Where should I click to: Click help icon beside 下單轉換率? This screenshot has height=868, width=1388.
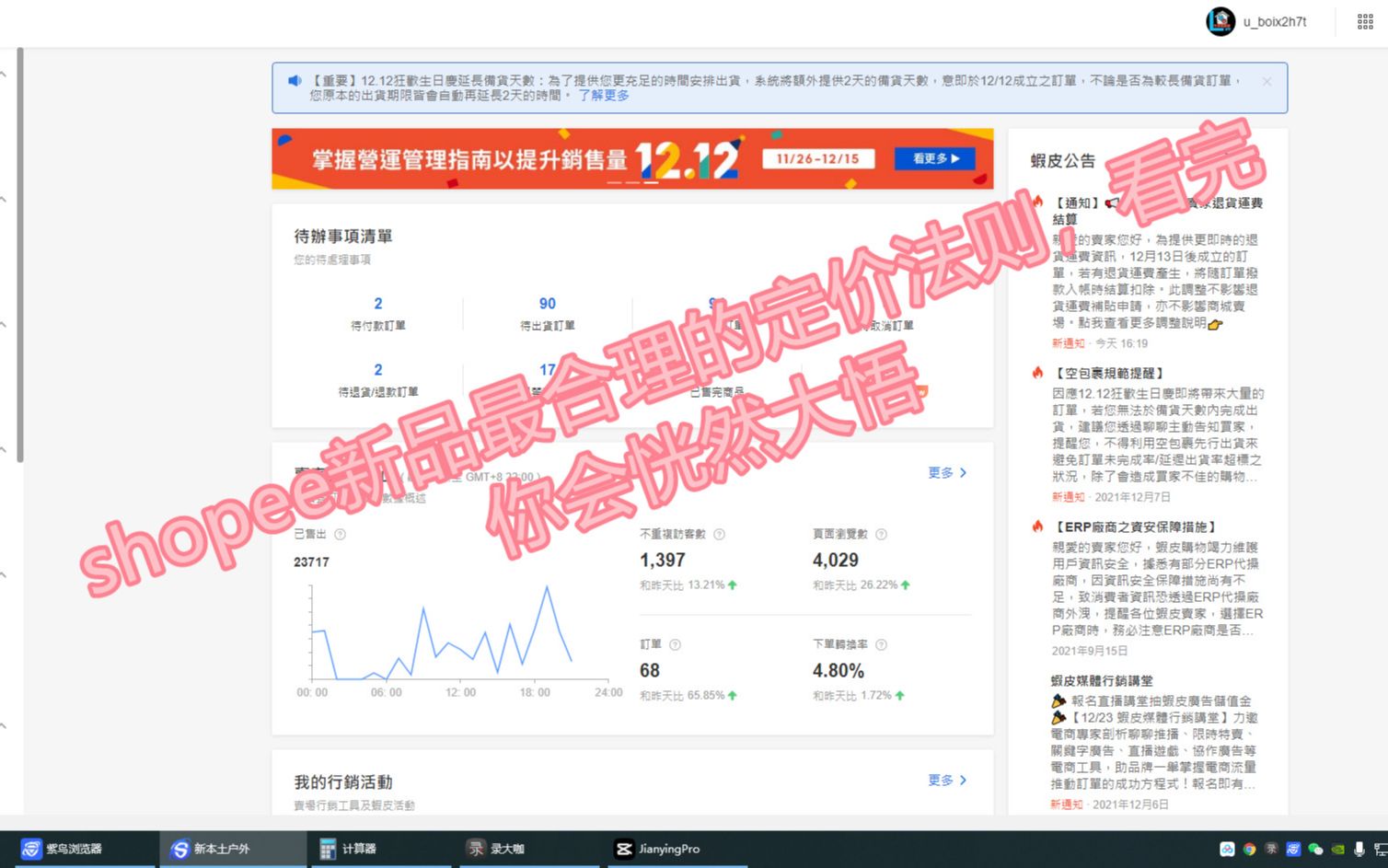[881, 644]
